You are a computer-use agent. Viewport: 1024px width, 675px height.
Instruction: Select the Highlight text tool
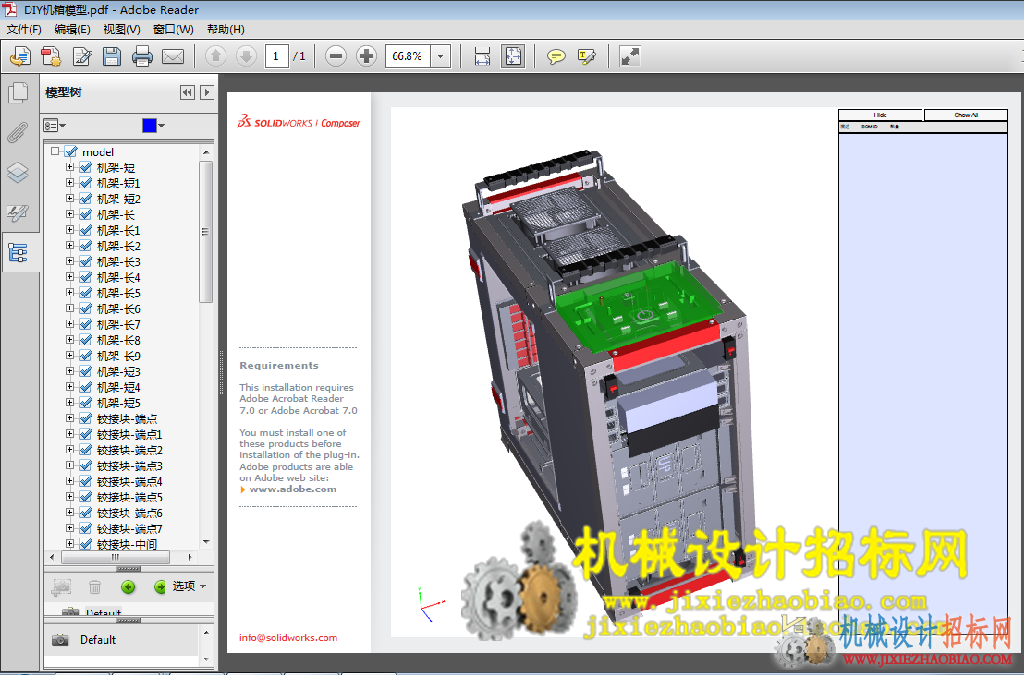pyautogui.click(x=587, y=57)
